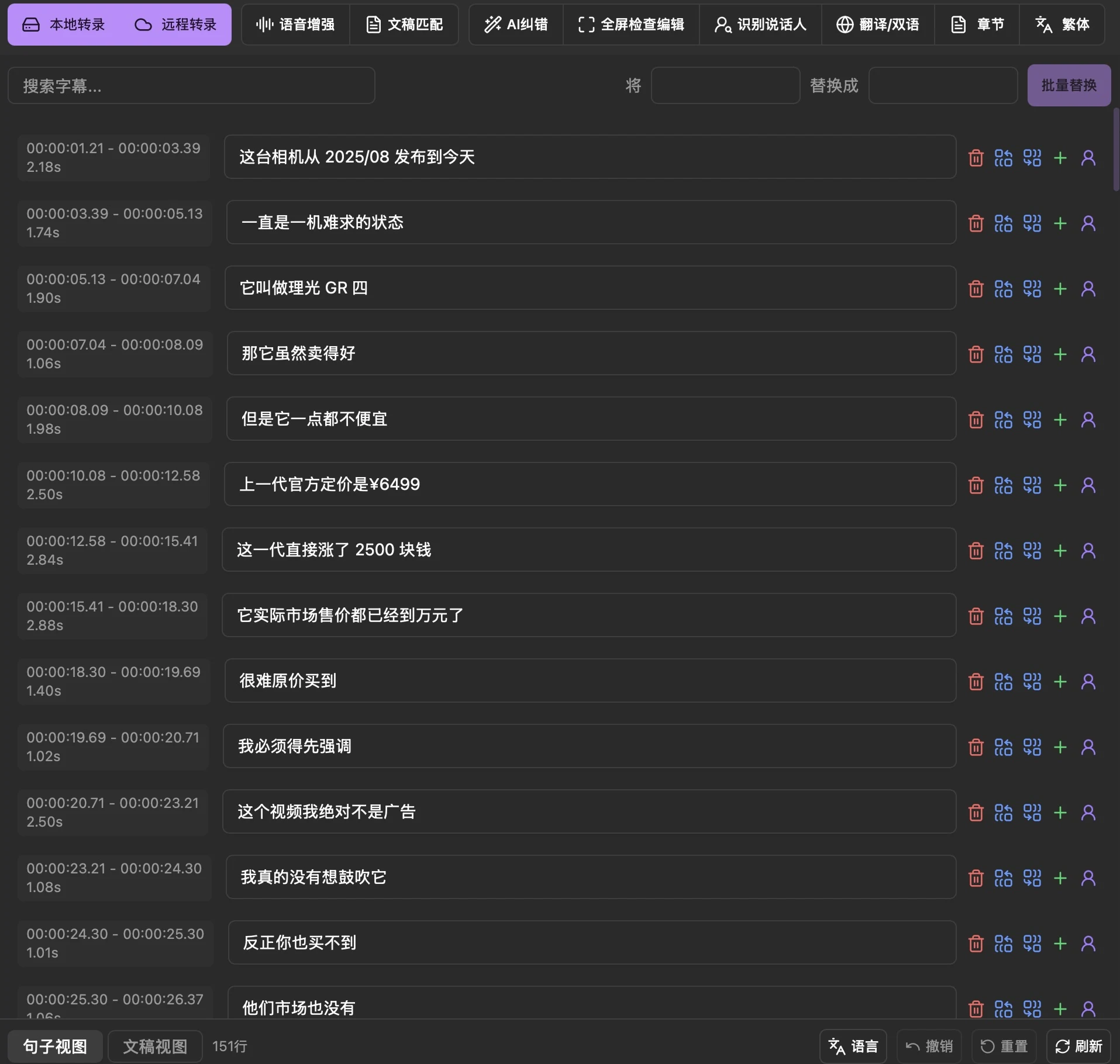Open the 语音增强 voice enhancement tool
The height and width of the screenshot is (1064, 1120).
[295, 25]
